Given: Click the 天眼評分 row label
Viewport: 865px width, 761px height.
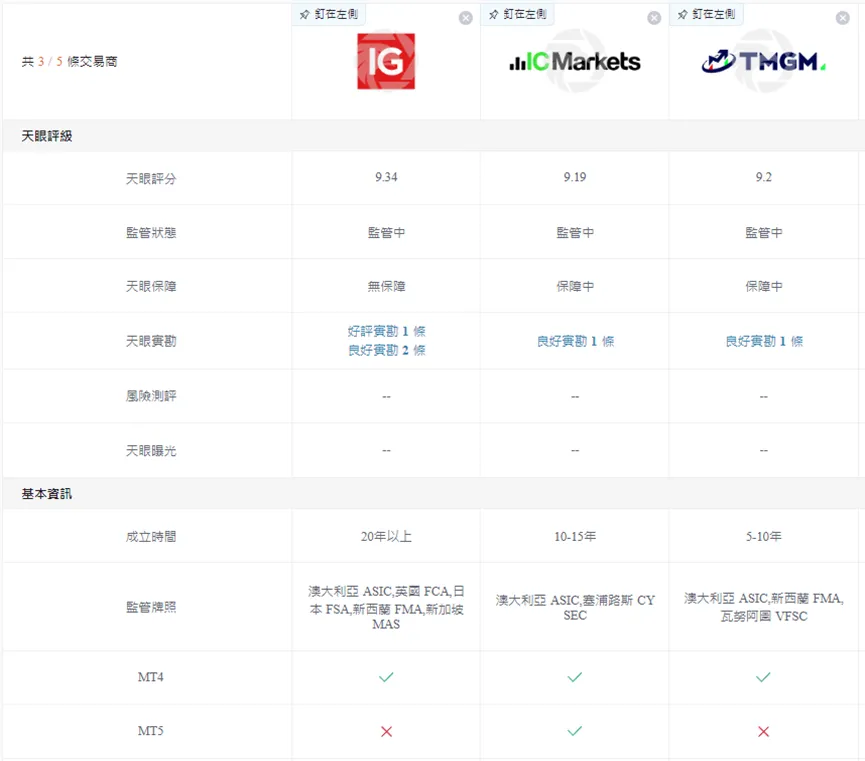Looking at the screenshot, I should pos(151,178).
